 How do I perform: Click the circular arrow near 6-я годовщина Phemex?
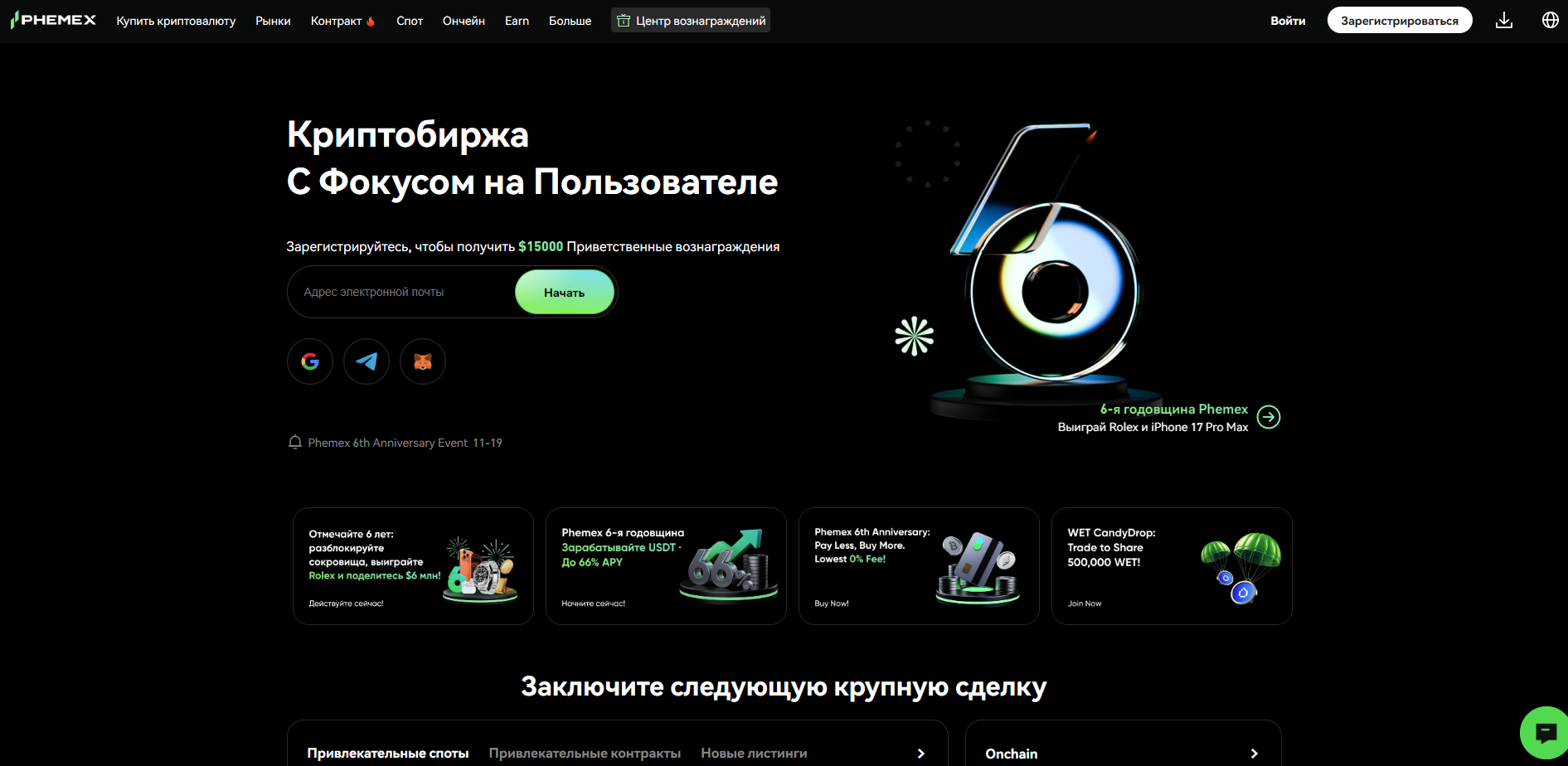pos(1268,417)
